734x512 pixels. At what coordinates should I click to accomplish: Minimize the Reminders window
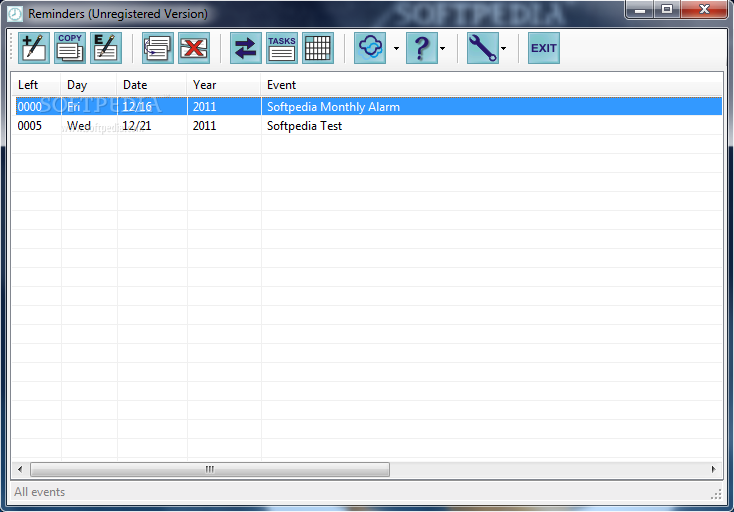click(640, 9)
